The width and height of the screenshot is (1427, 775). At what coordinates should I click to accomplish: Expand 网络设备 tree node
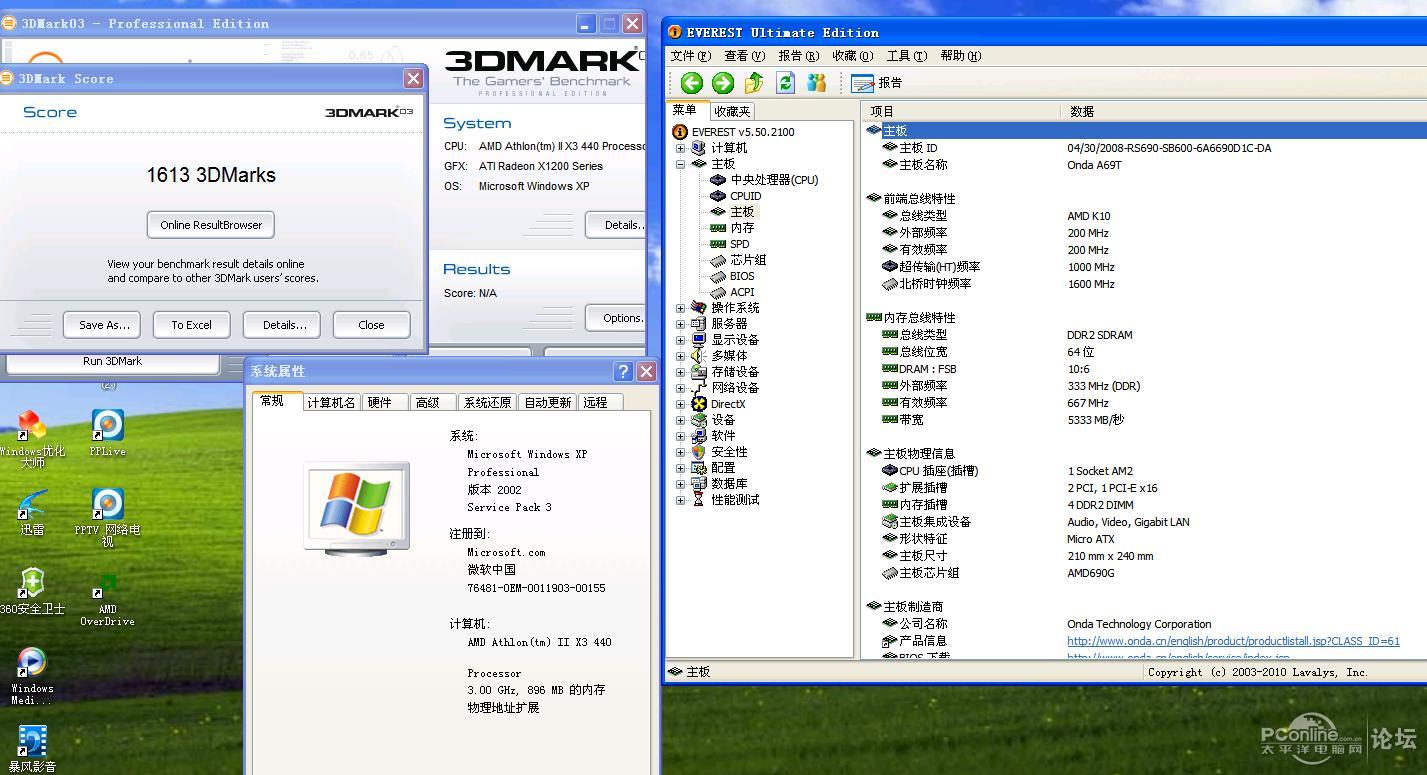click(680, 388)
